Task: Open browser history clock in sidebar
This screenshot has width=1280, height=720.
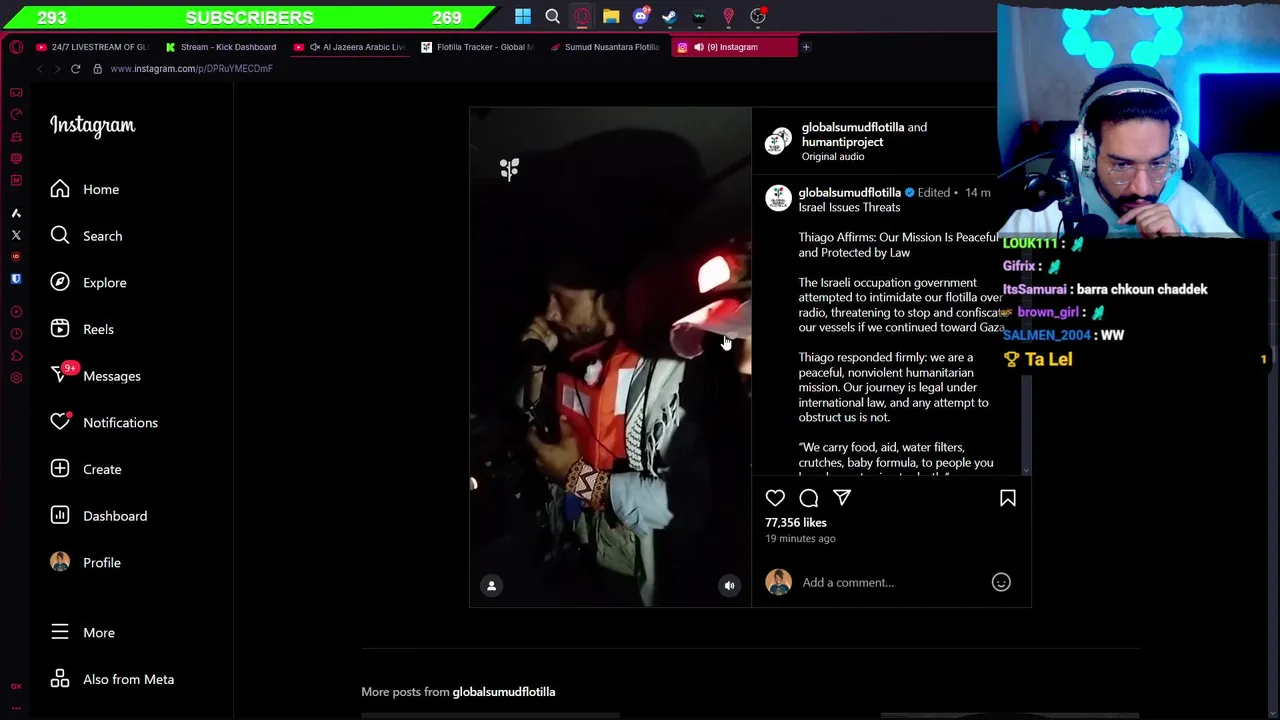Action: [16, 334]
